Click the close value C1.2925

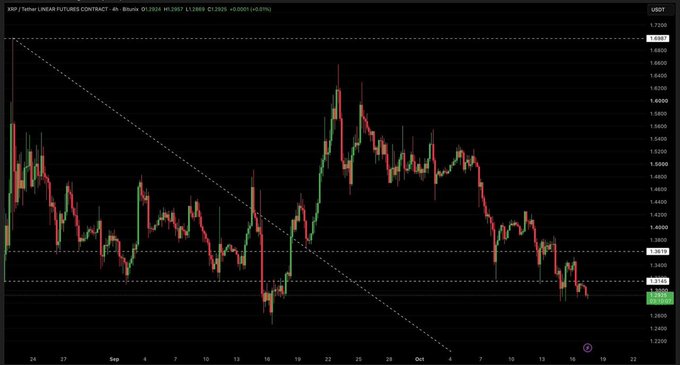(217, 9)
